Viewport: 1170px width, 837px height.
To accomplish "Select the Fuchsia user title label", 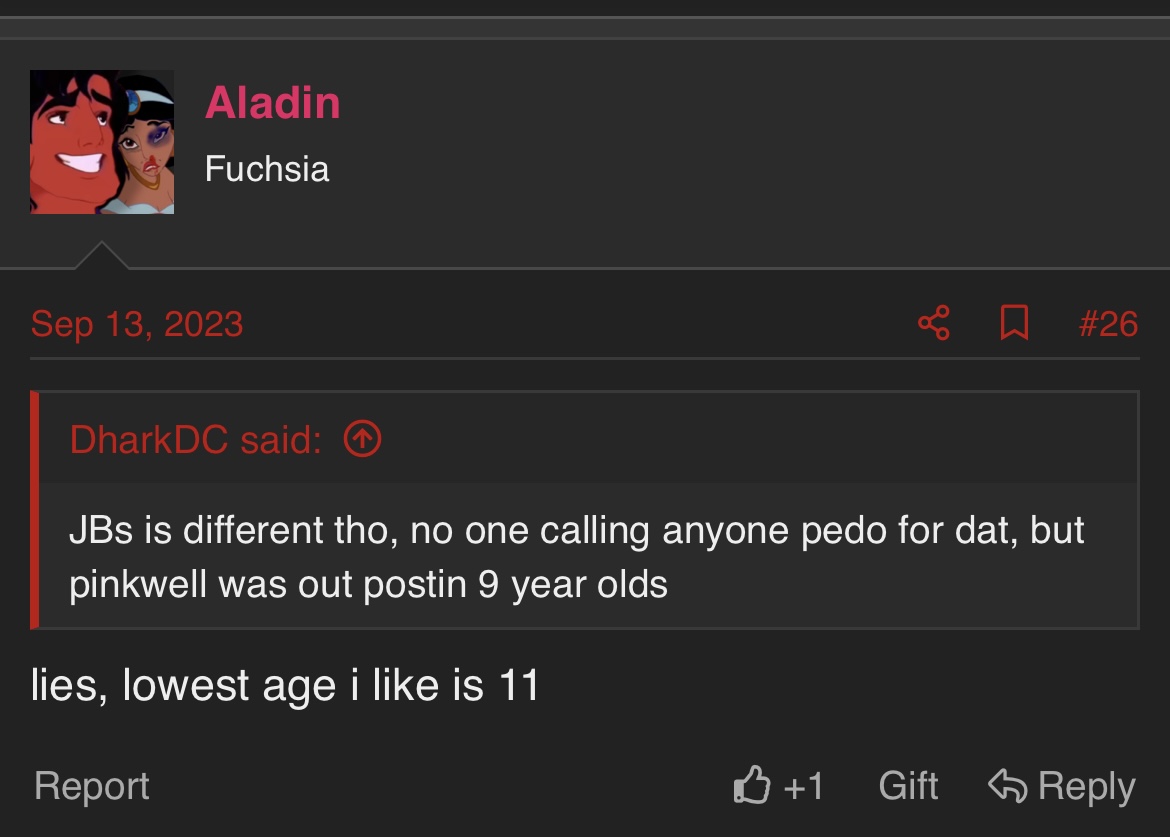I will click(x=267, y=169).
